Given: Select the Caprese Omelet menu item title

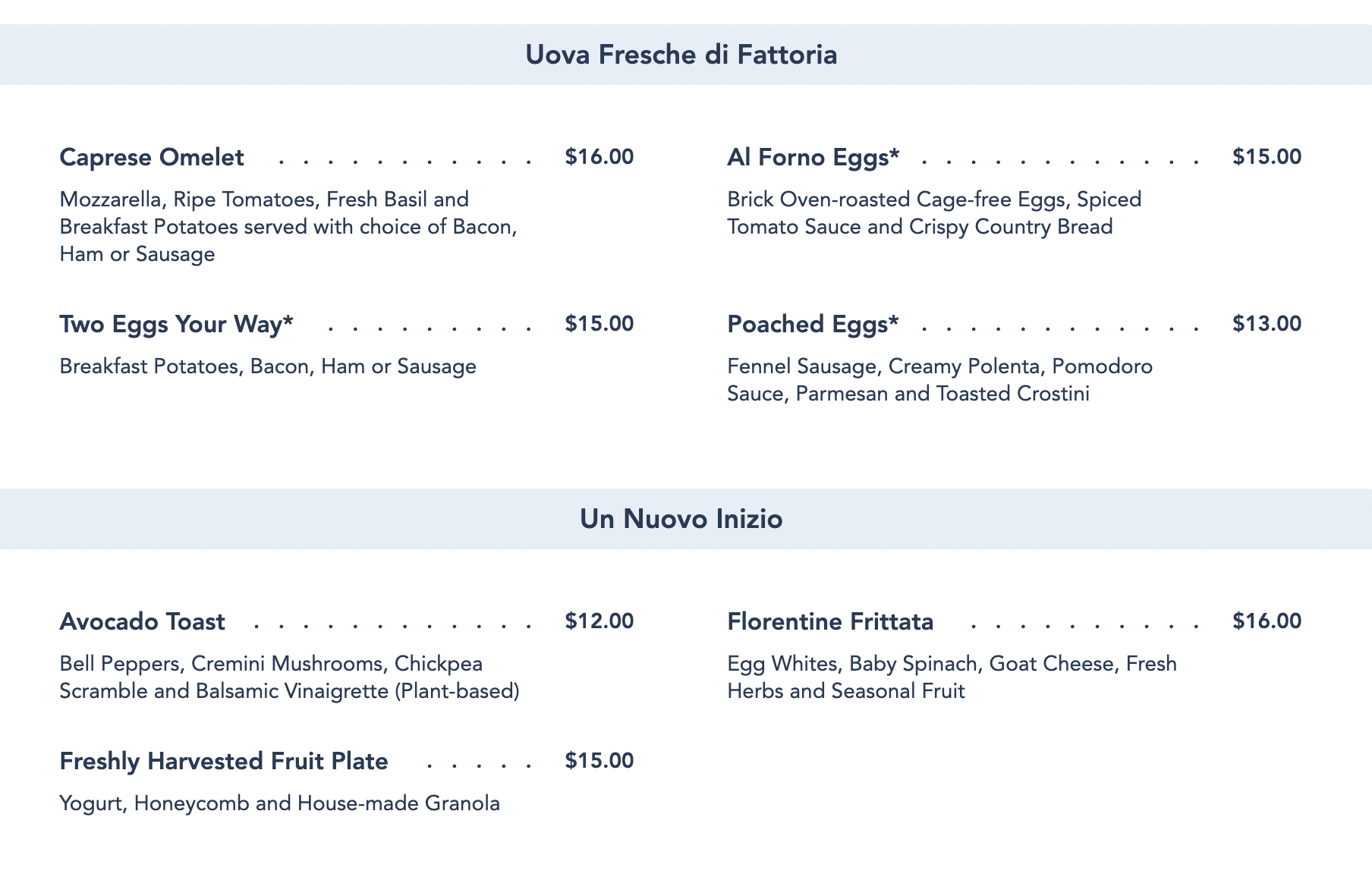Looking at the screenshot, I should 152,157.
